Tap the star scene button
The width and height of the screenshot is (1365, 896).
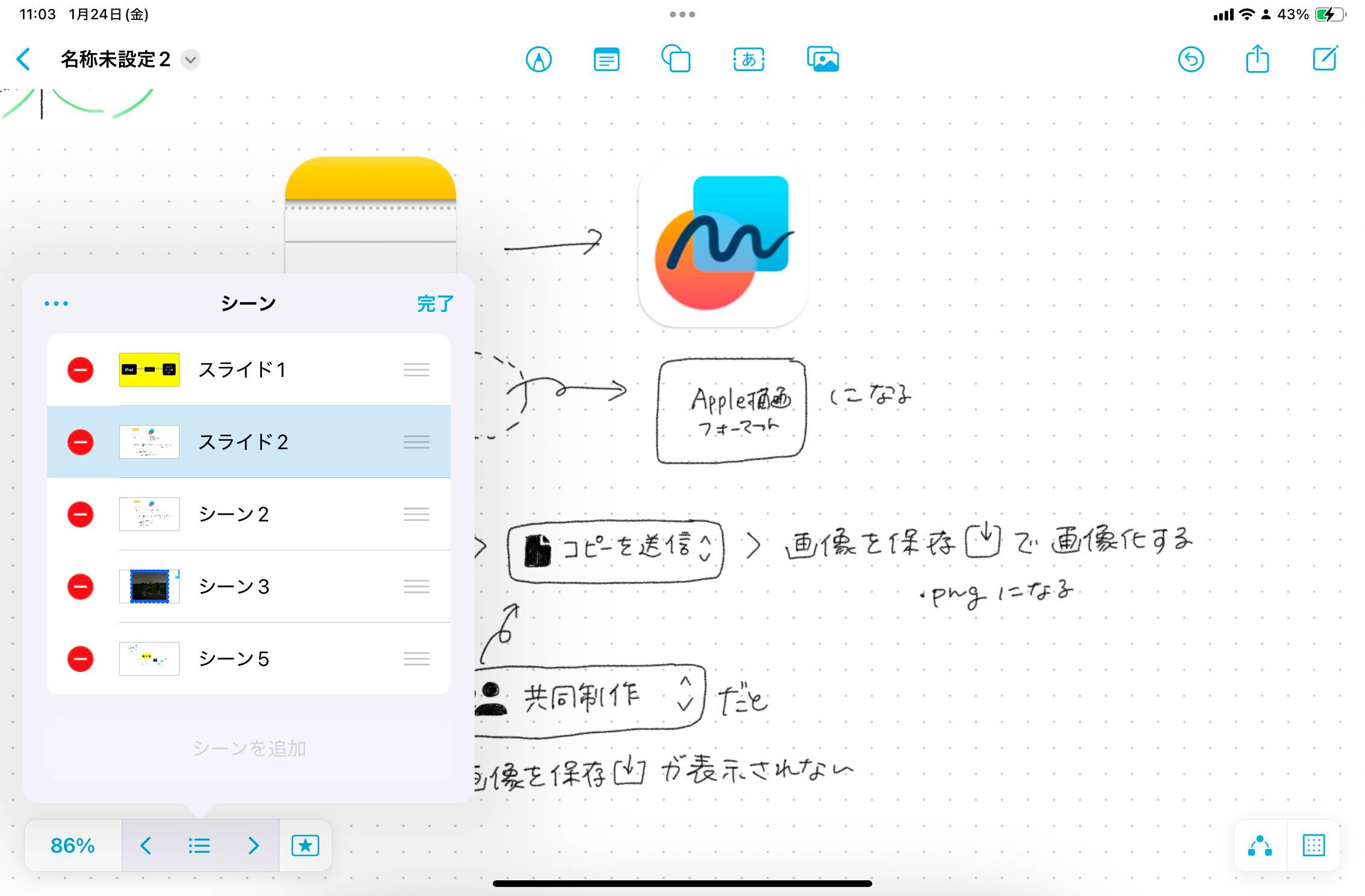click(305, 845)
